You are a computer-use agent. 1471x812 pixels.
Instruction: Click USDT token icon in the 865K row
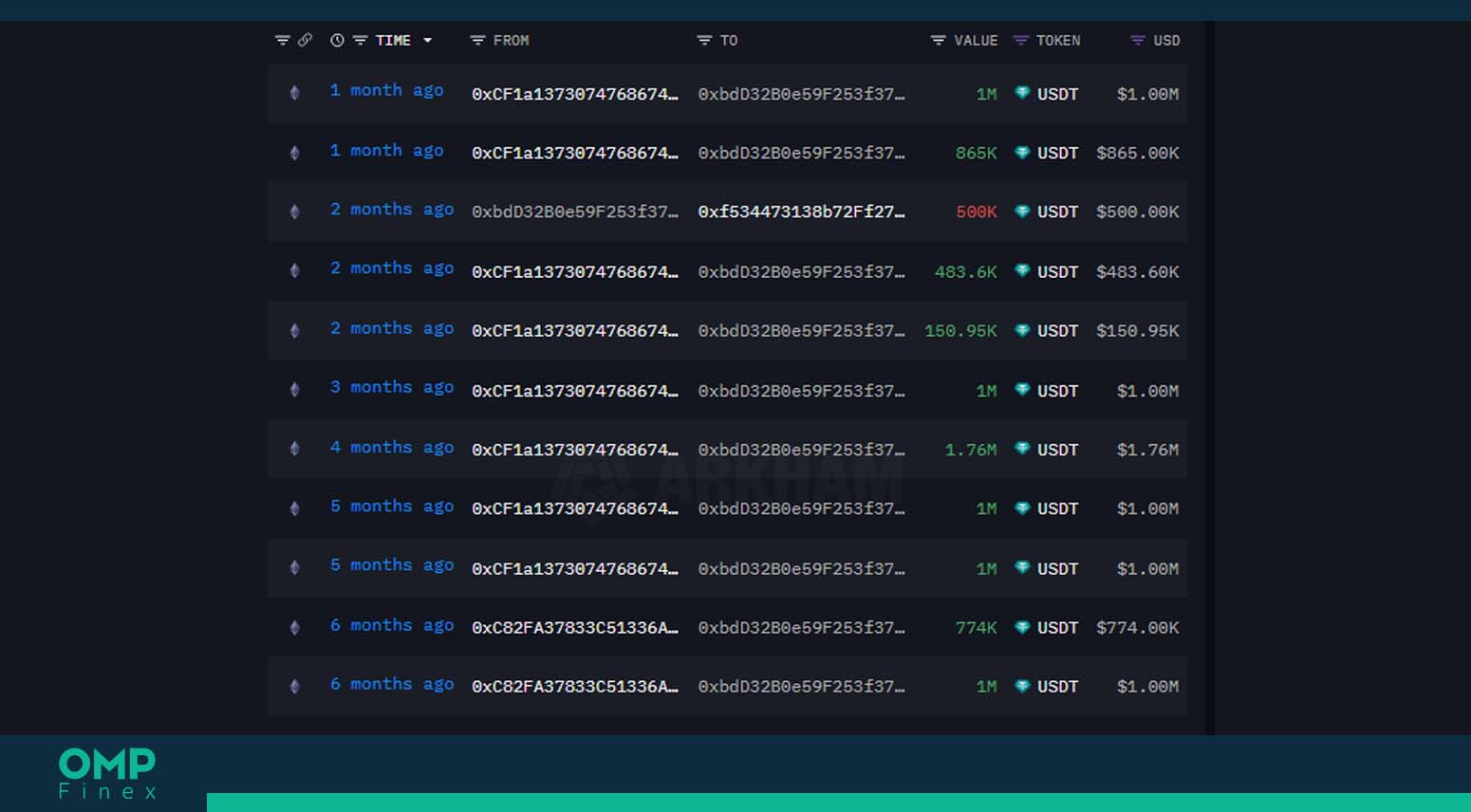tap(1022, 152)
